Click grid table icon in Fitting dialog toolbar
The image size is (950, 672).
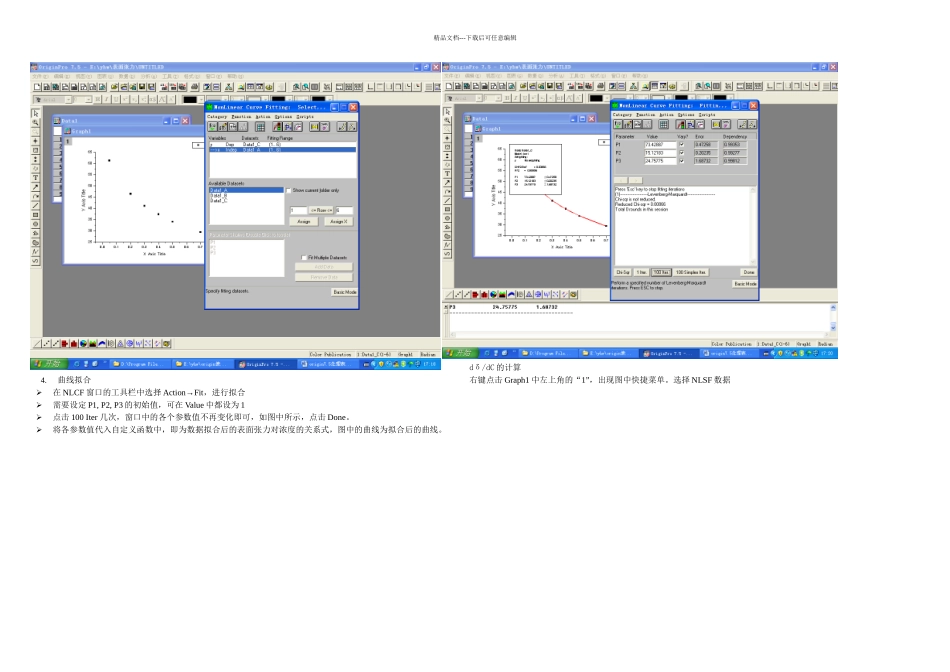pyautogui.click(x=664, y=124)
